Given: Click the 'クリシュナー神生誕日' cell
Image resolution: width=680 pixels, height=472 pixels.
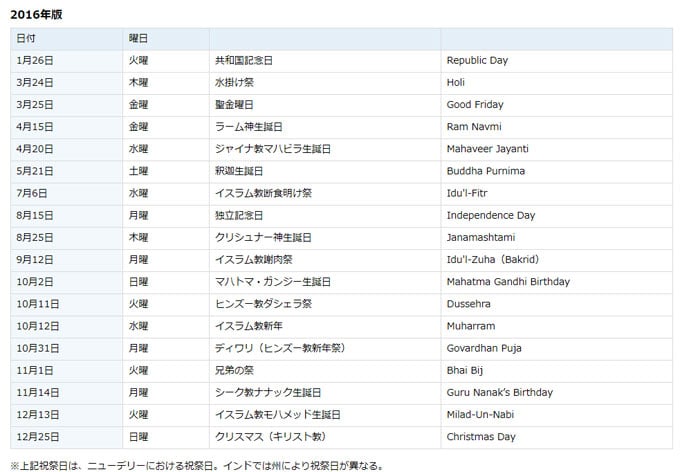Looking at the screenshot, I should (325, 238).
